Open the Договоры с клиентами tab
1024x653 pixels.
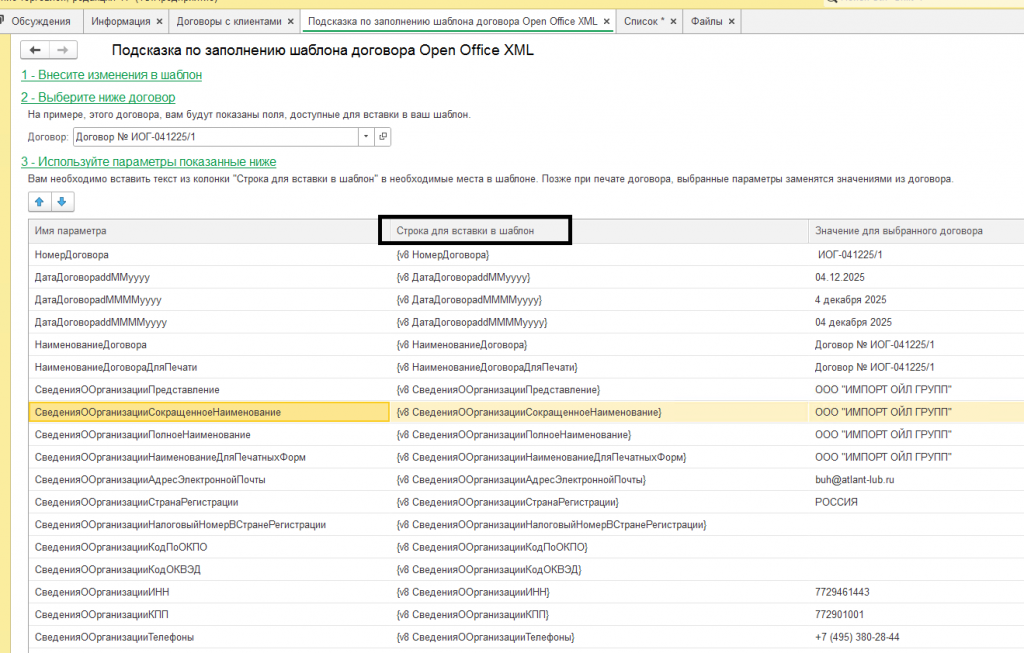(228, 21)
